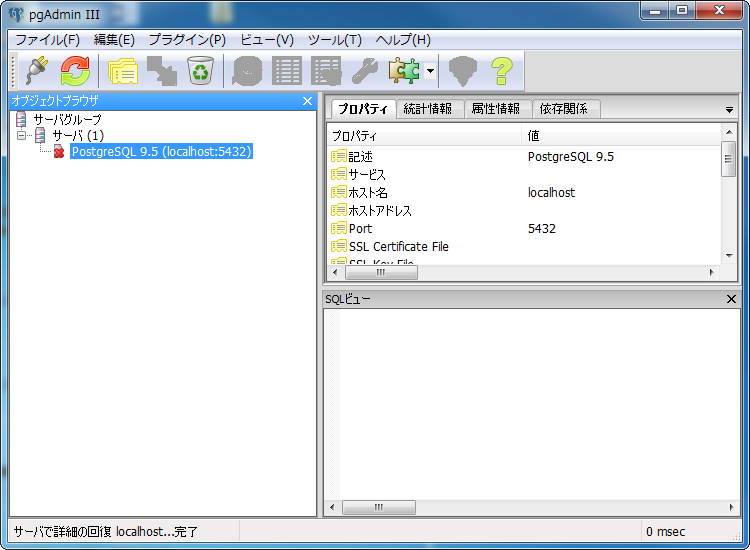Click the View data grid icon
This screenshot has height=550, width=750.
click(287, 71)
